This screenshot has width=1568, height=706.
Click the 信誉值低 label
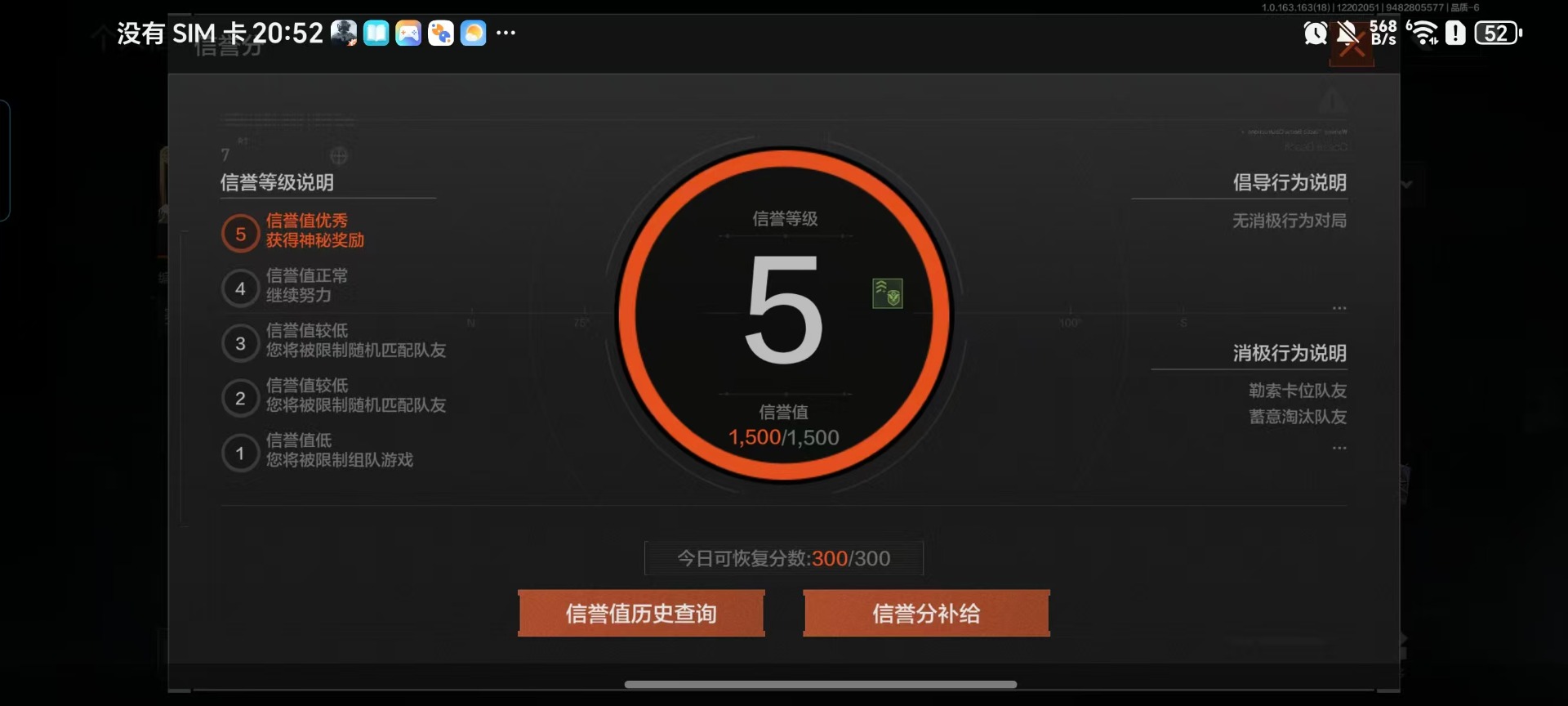pyautogui.click(x=299, y=440)
